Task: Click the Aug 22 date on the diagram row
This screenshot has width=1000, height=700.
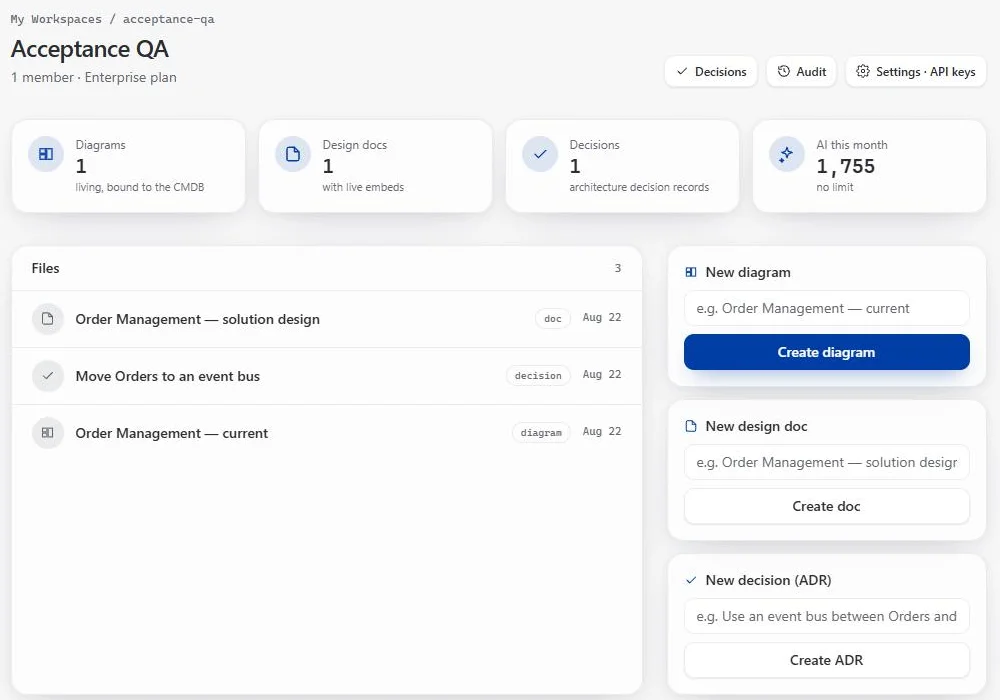Action: pyautogui.click(x=601, y=432)
